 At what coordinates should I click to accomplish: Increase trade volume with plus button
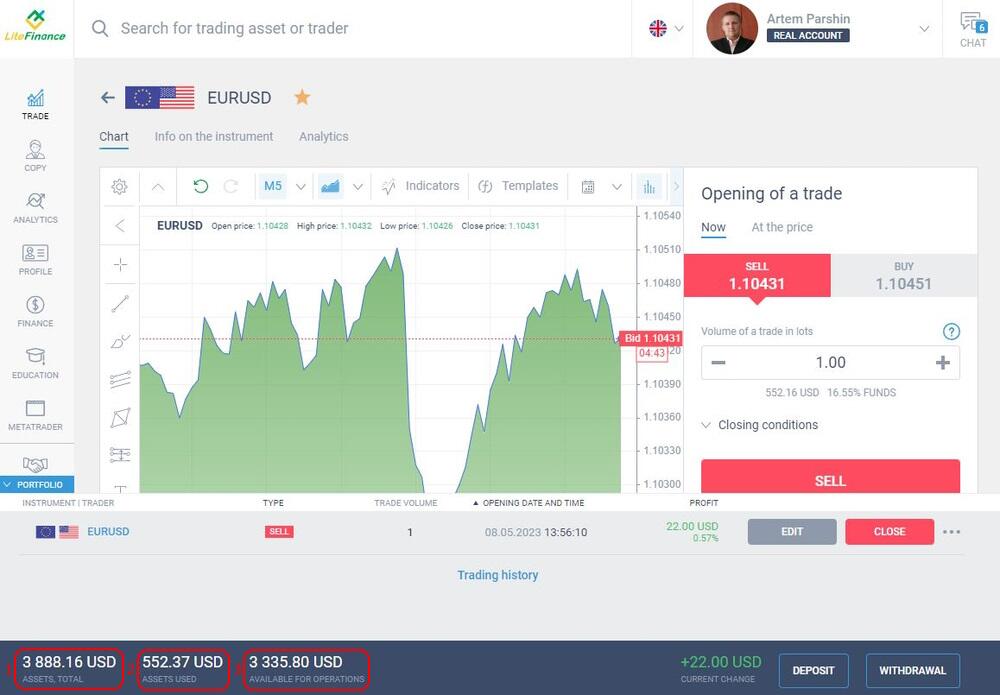[x=942, y=363]
